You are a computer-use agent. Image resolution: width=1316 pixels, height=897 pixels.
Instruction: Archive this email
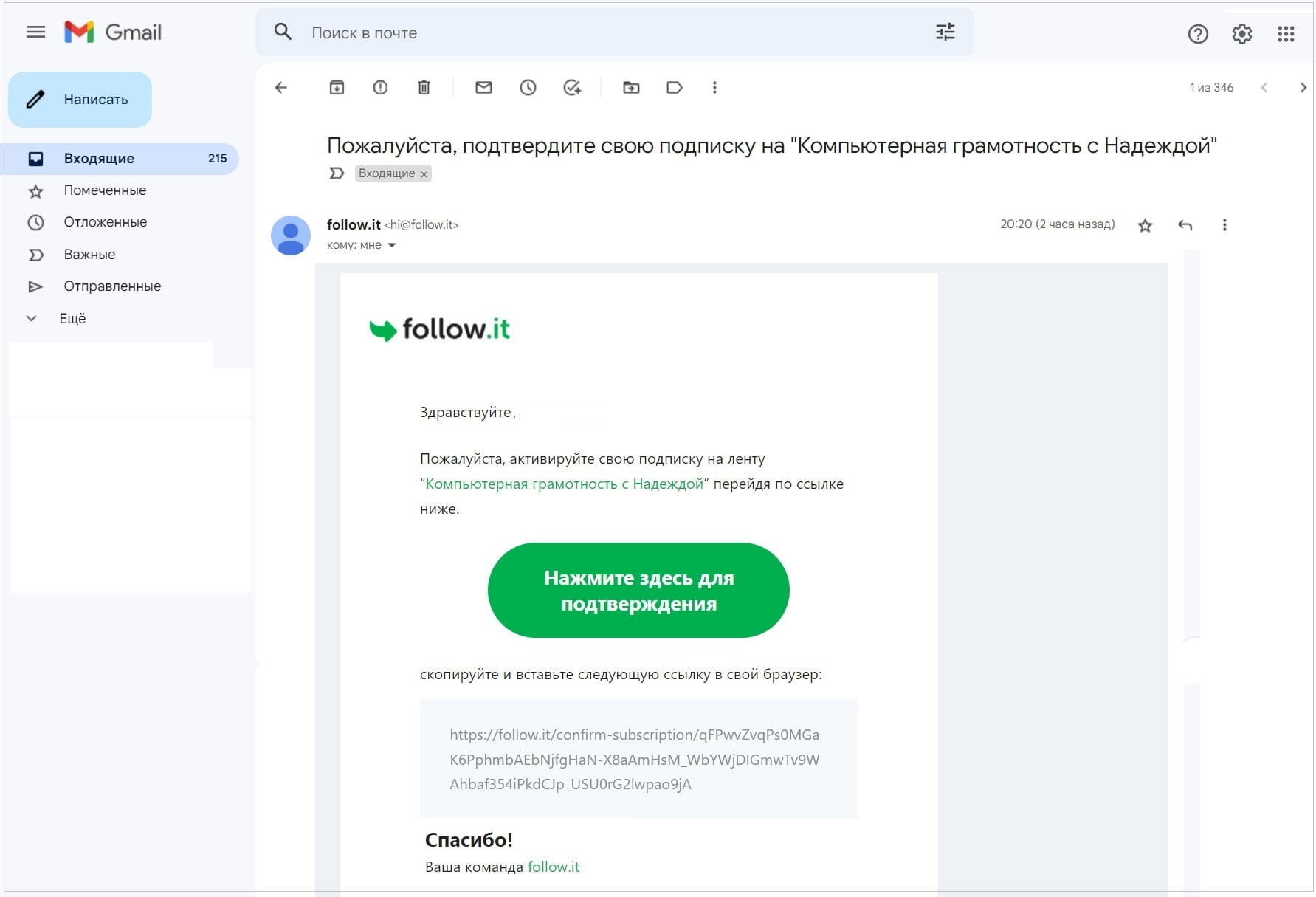[x=337, y=87]
